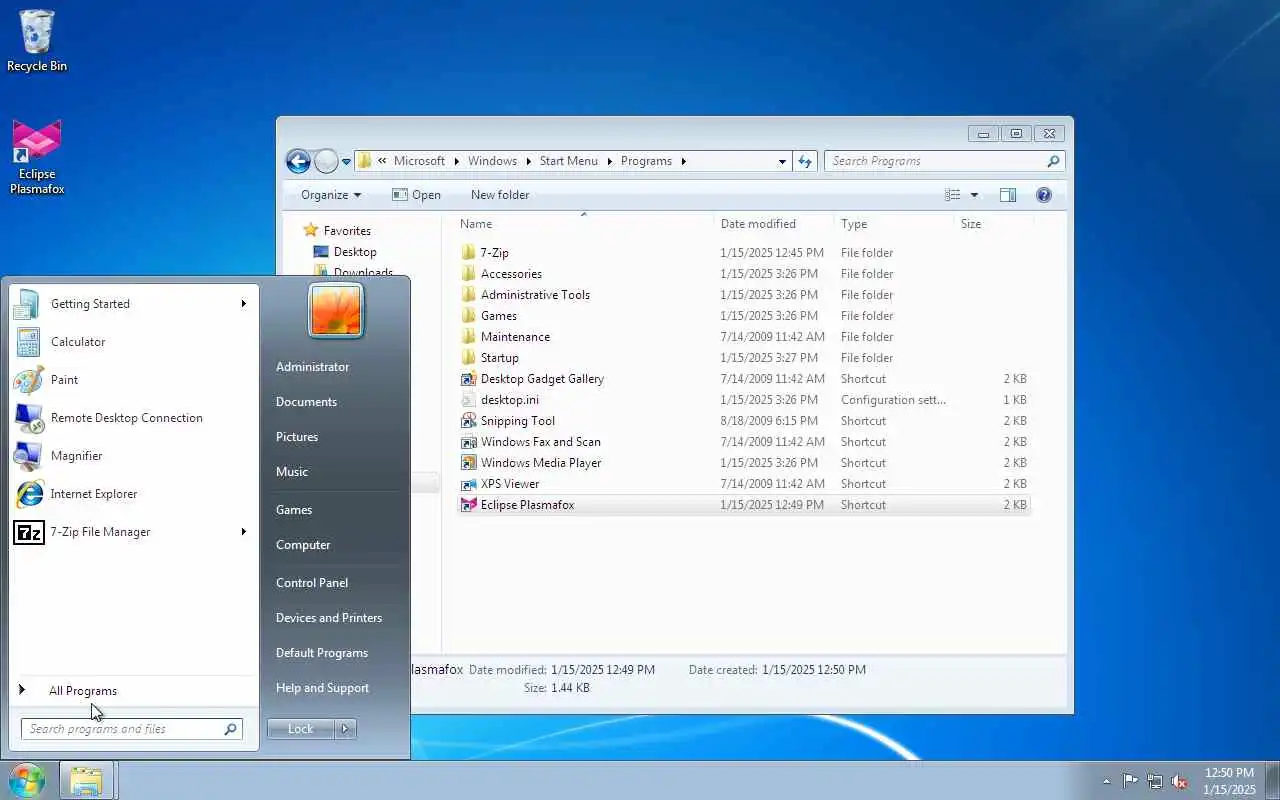Launch Eclipse Plasmafox desktop shortcut

click(37, 157)
